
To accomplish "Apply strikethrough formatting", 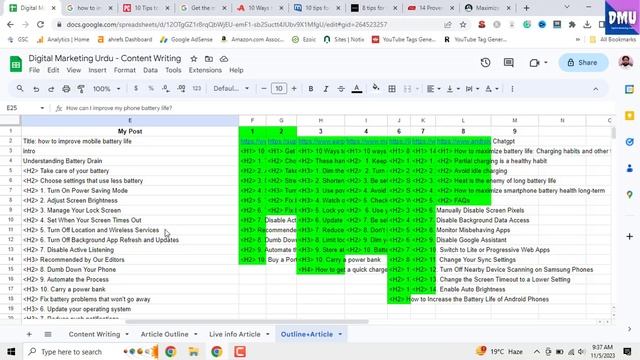I will [341, 89].
